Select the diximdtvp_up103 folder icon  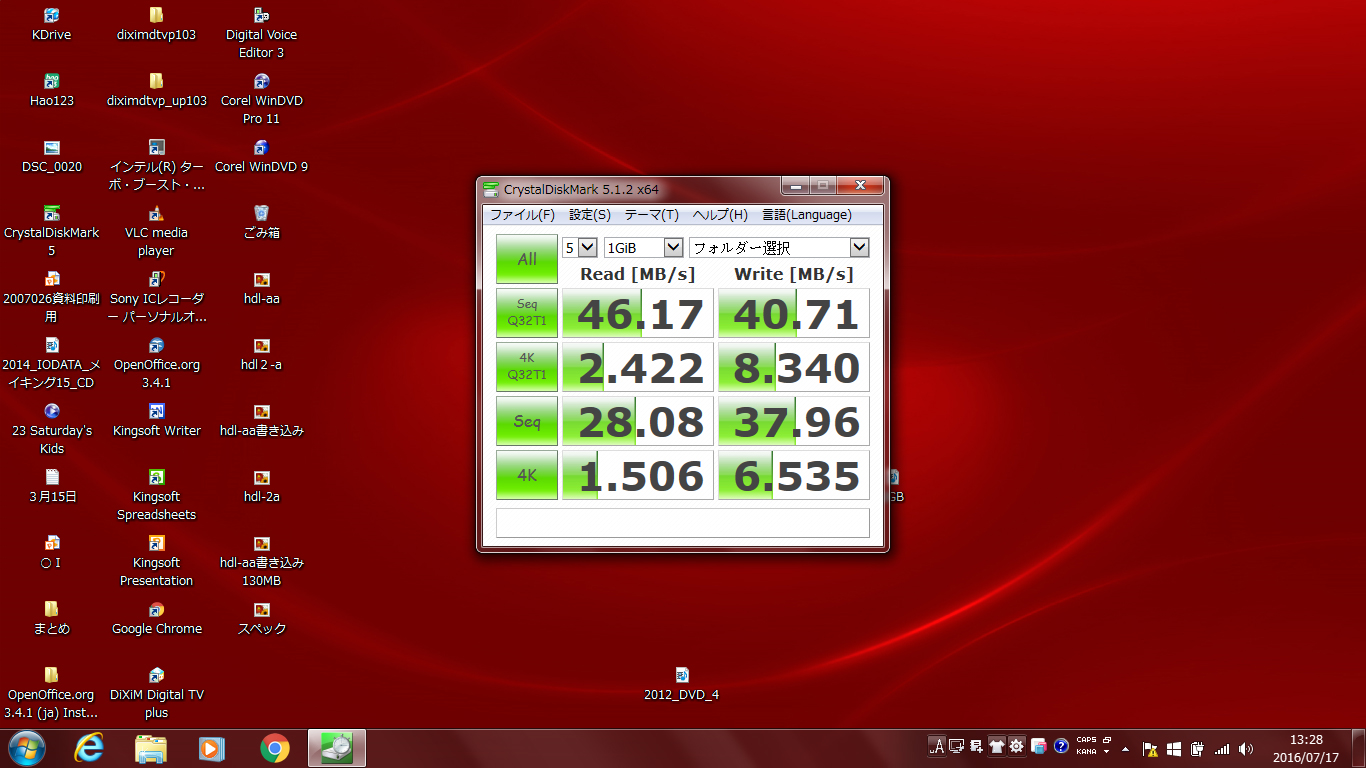156,91
